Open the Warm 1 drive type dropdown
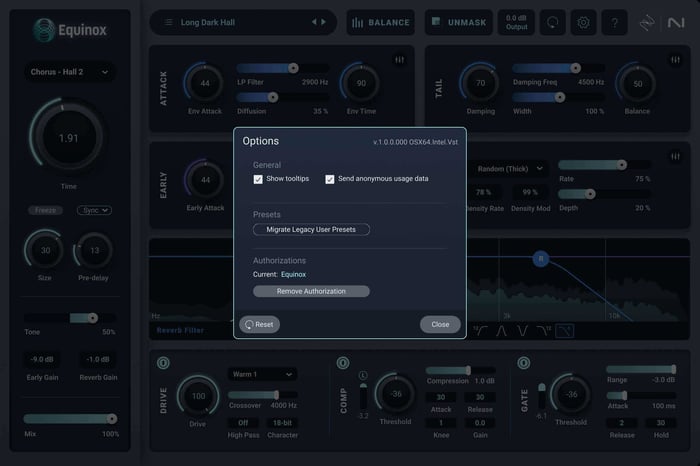The image size is (700, 466). tap(262, 374)
